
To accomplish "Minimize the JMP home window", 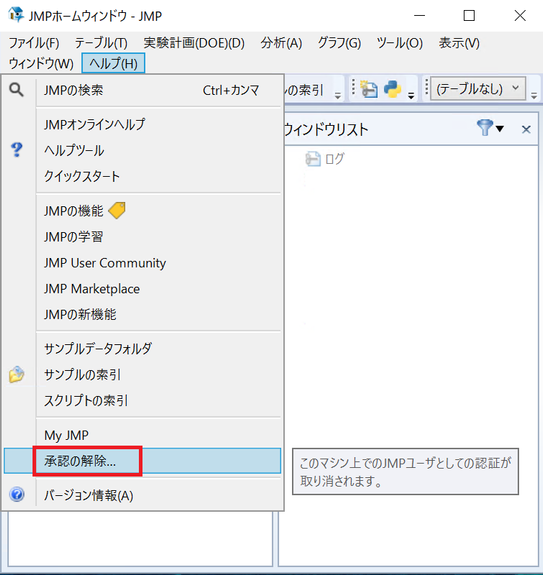I will click(x=419, y=16).
